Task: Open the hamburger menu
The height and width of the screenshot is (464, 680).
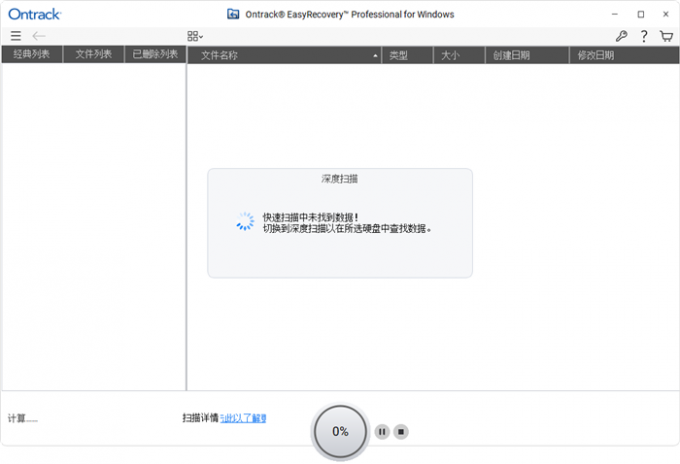Action: 16,36
